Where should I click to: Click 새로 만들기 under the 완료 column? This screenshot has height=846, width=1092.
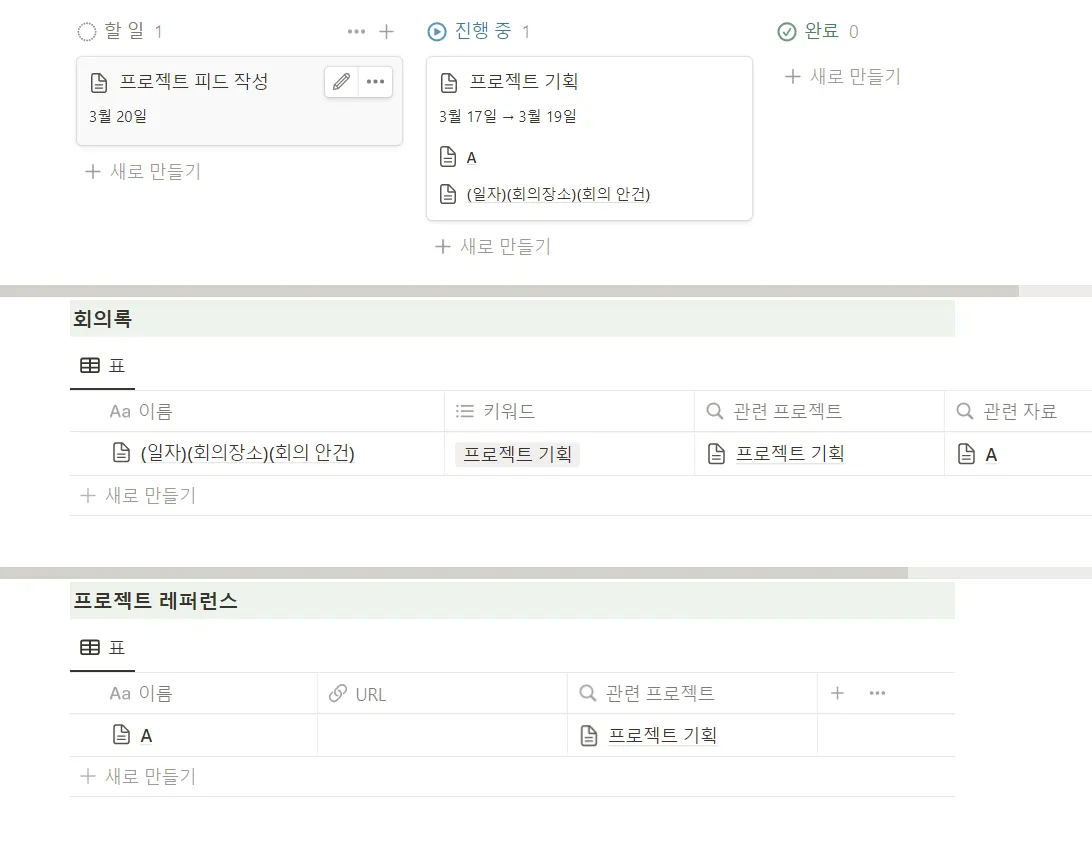click(x=843, y=77)
